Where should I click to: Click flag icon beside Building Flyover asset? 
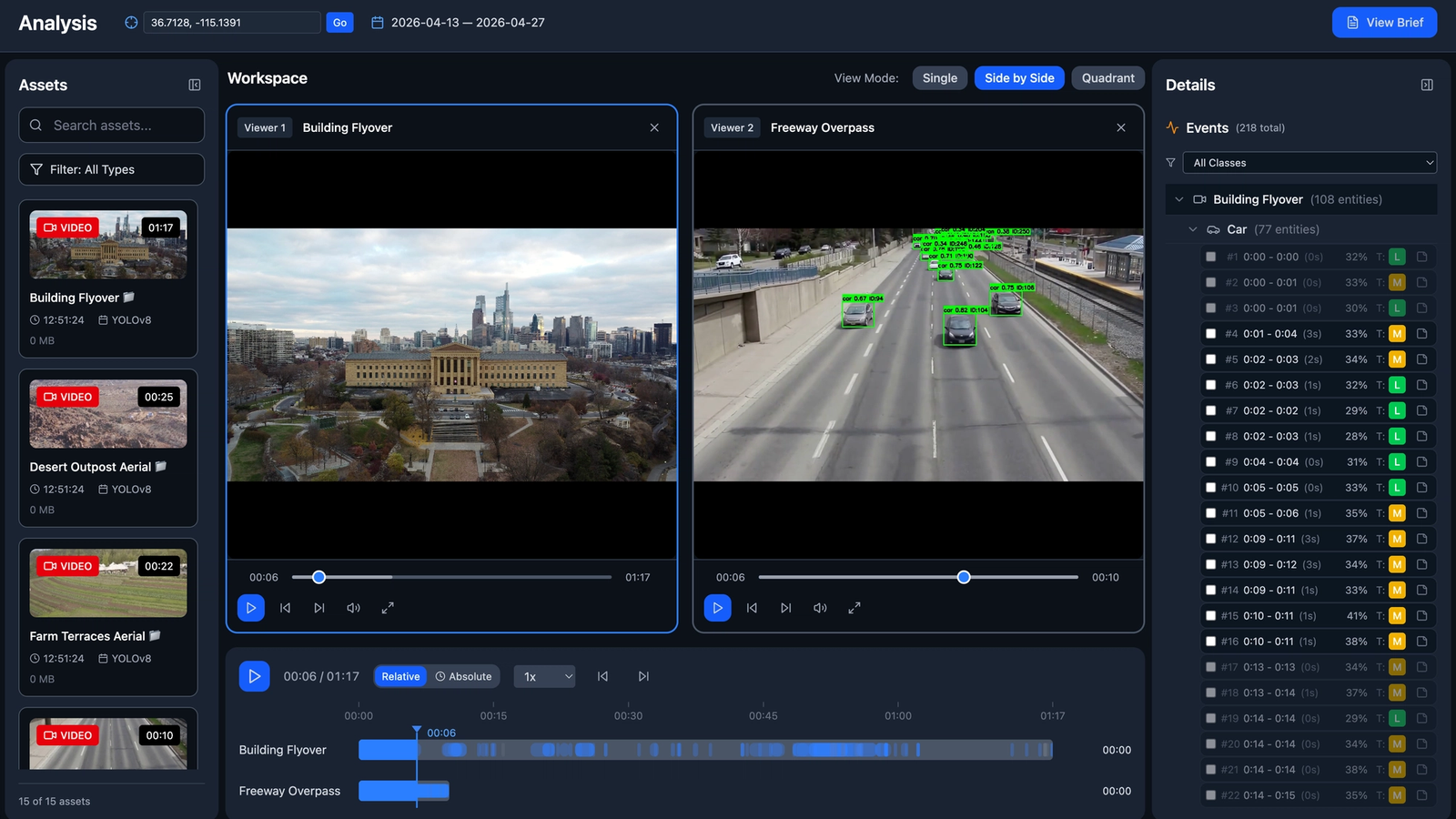(129, 297)
